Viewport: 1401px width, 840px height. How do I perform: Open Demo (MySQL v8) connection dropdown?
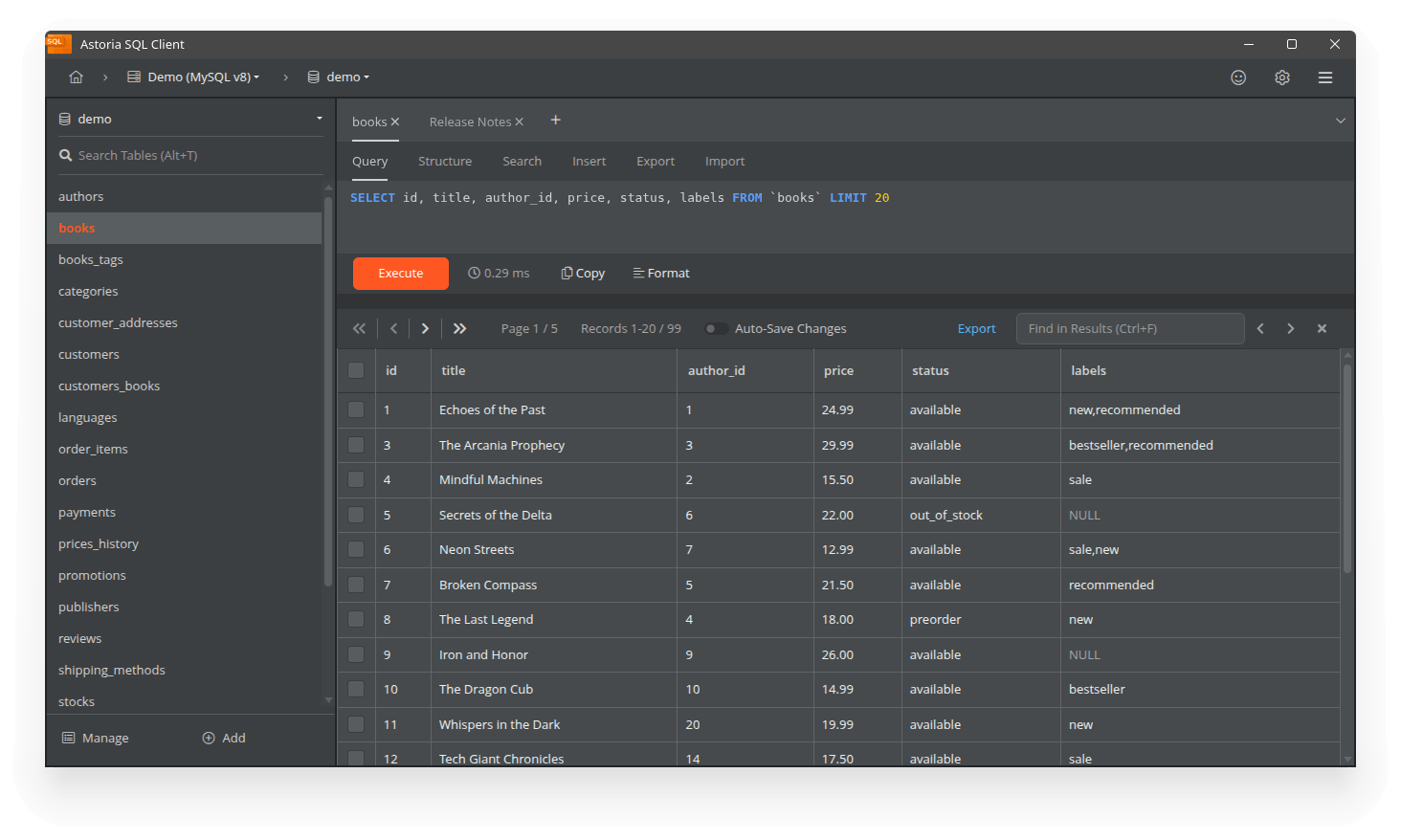(x=193, y=77)
